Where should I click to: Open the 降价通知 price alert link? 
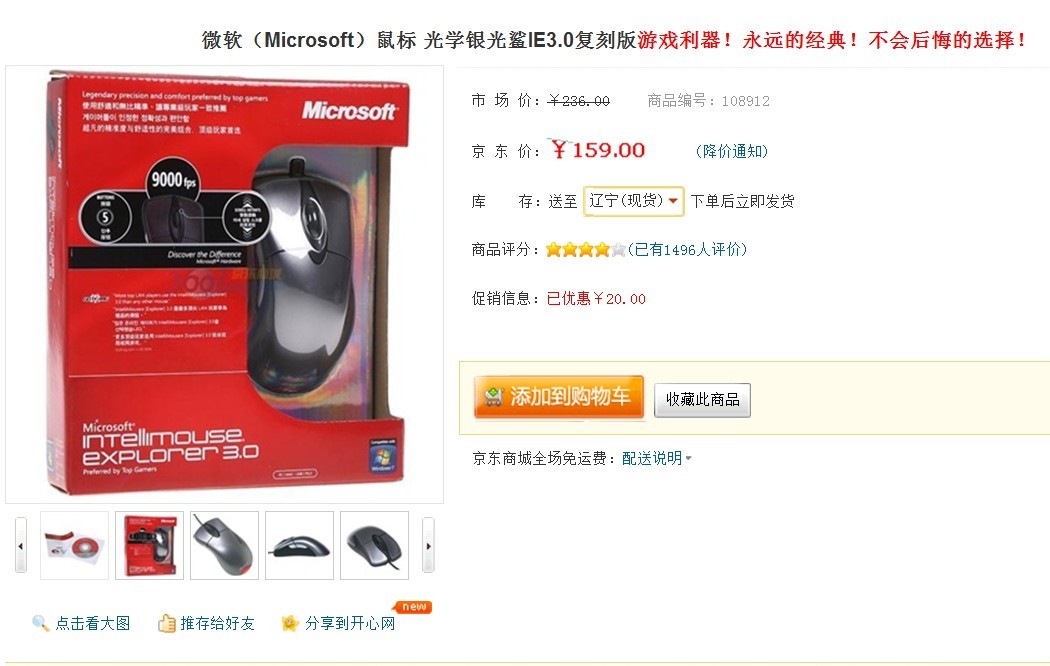coord(732,151)
